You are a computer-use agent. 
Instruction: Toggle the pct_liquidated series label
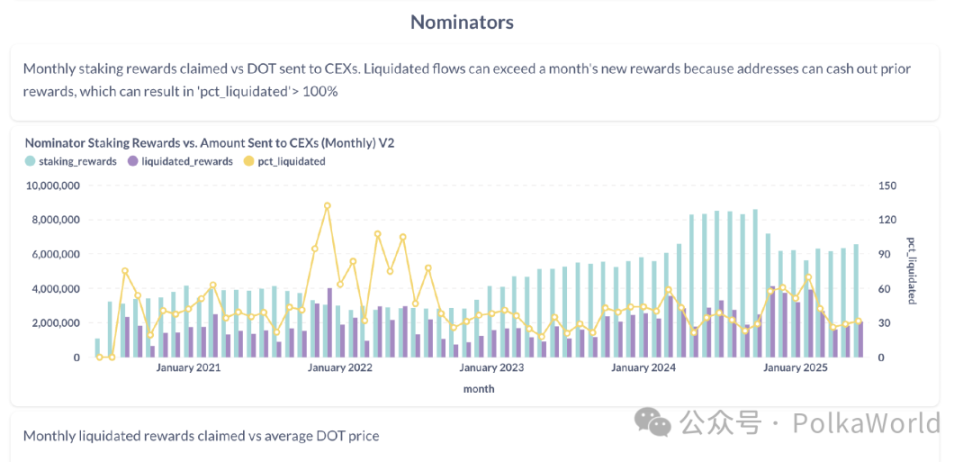[292, 161]
